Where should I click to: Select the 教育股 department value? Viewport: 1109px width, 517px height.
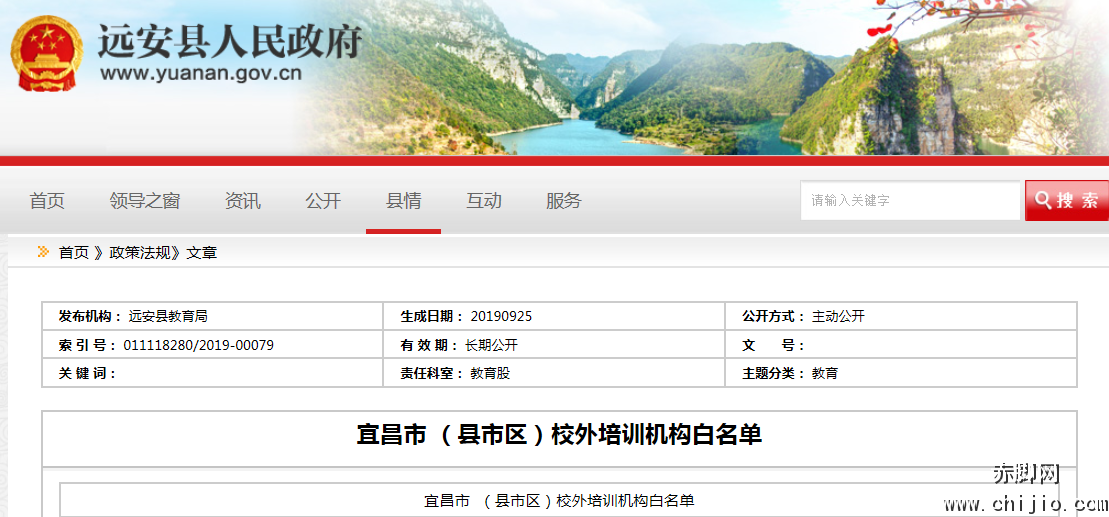pos(490,373)
